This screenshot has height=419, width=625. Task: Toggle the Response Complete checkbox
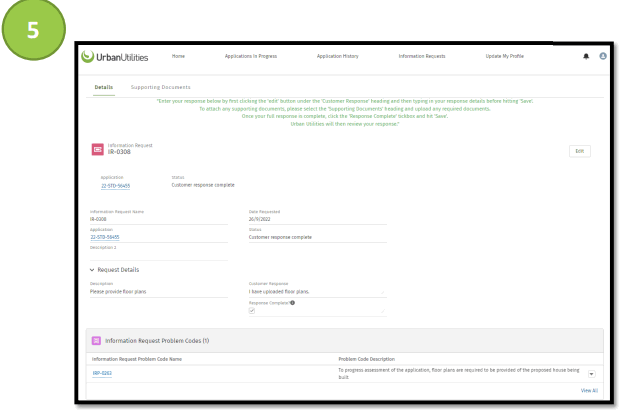tap(252, 311)
